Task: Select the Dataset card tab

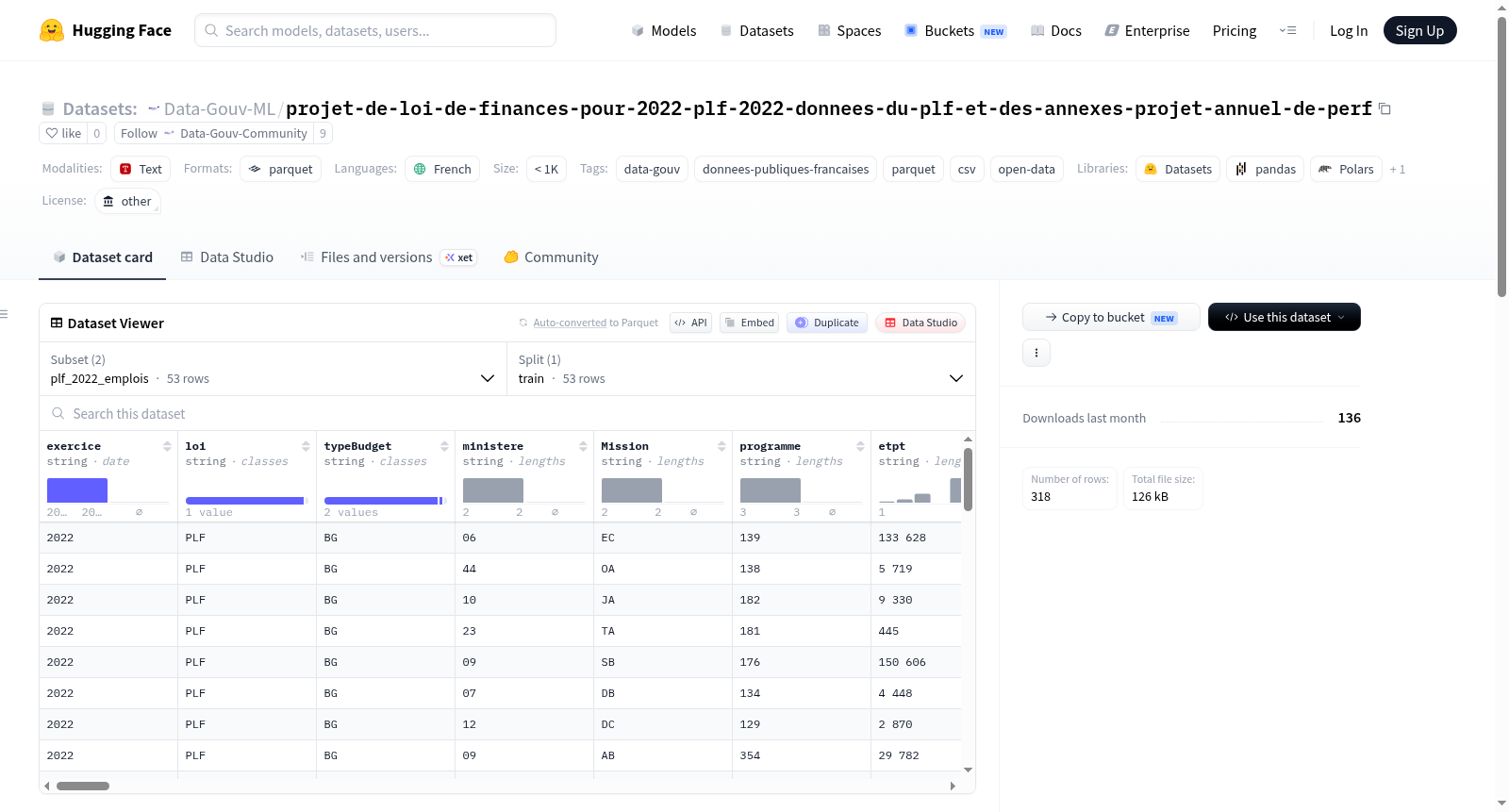Action: click(103, 257)
